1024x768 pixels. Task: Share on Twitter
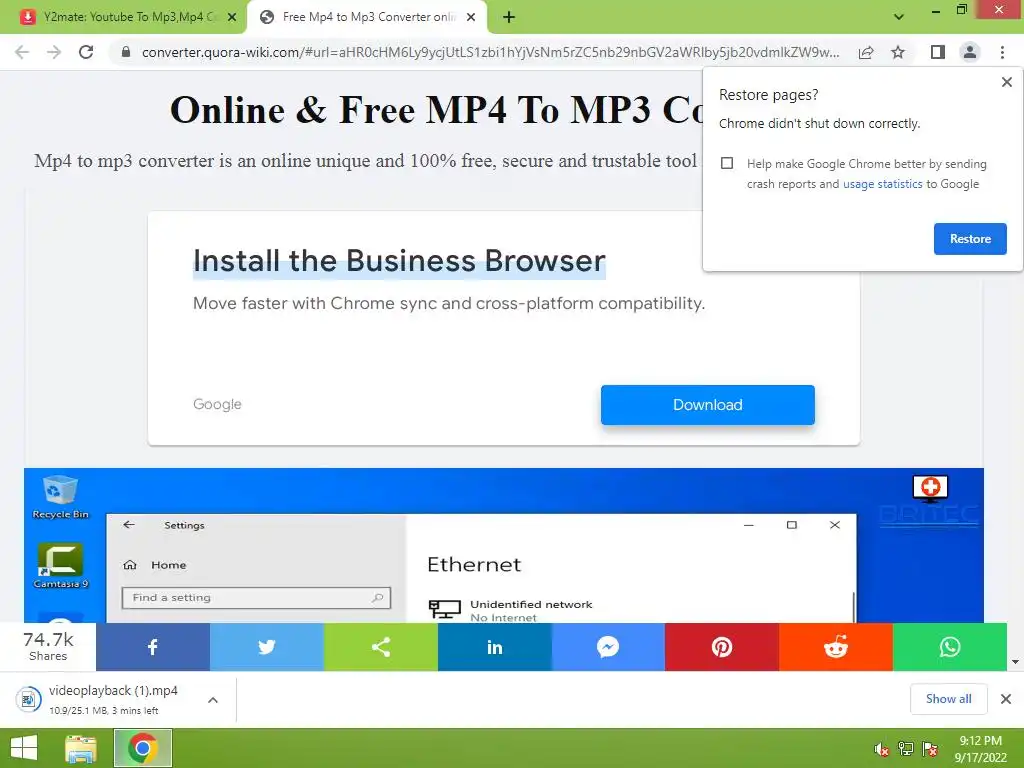coord(266,647)
